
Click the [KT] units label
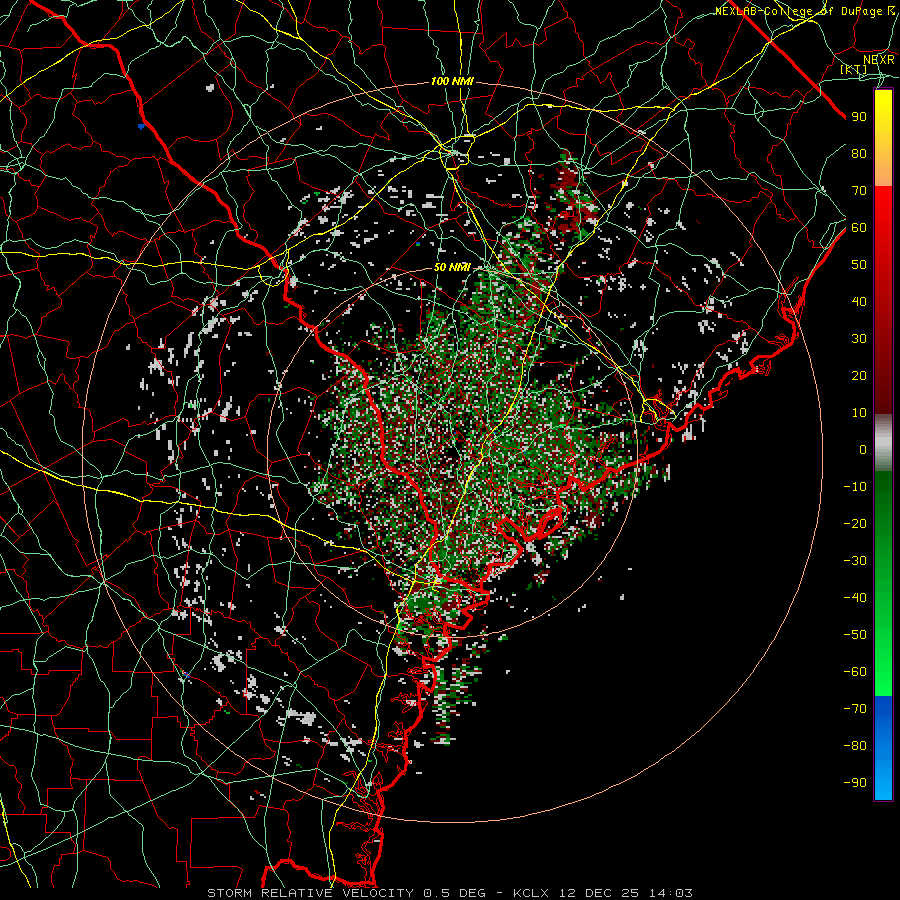[x=853, y=69]
